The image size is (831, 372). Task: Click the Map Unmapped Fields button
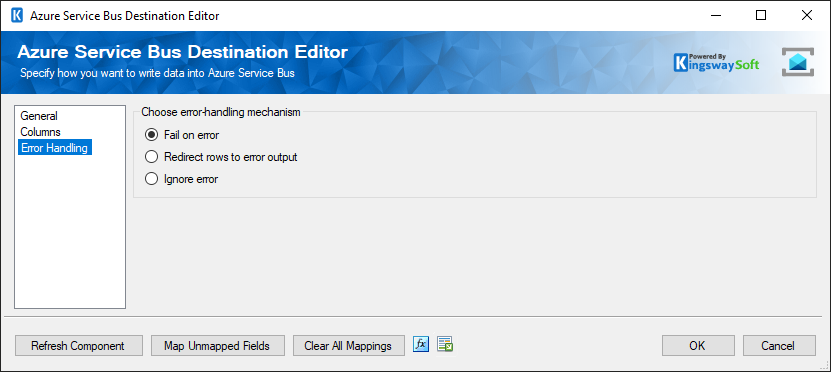218,346
